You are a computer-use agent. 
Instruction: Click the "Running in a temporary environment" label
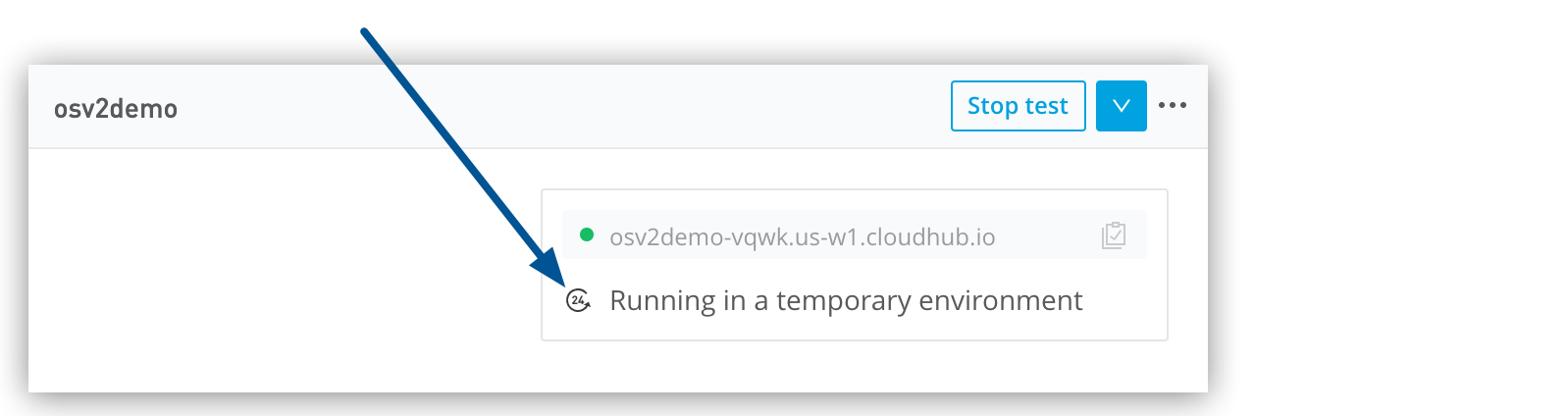coord(846,300)
